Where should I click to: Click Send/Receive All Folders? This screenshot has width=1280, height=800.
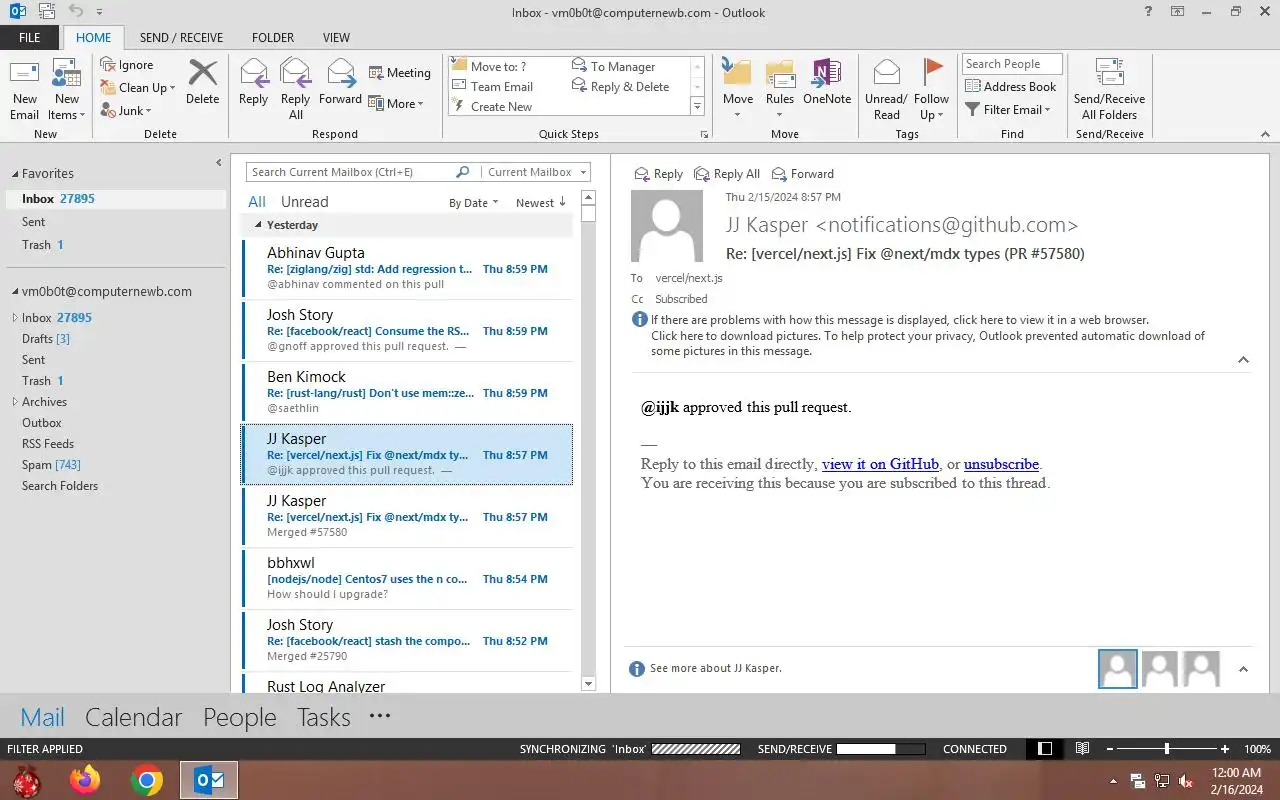tap(1109, 89)
